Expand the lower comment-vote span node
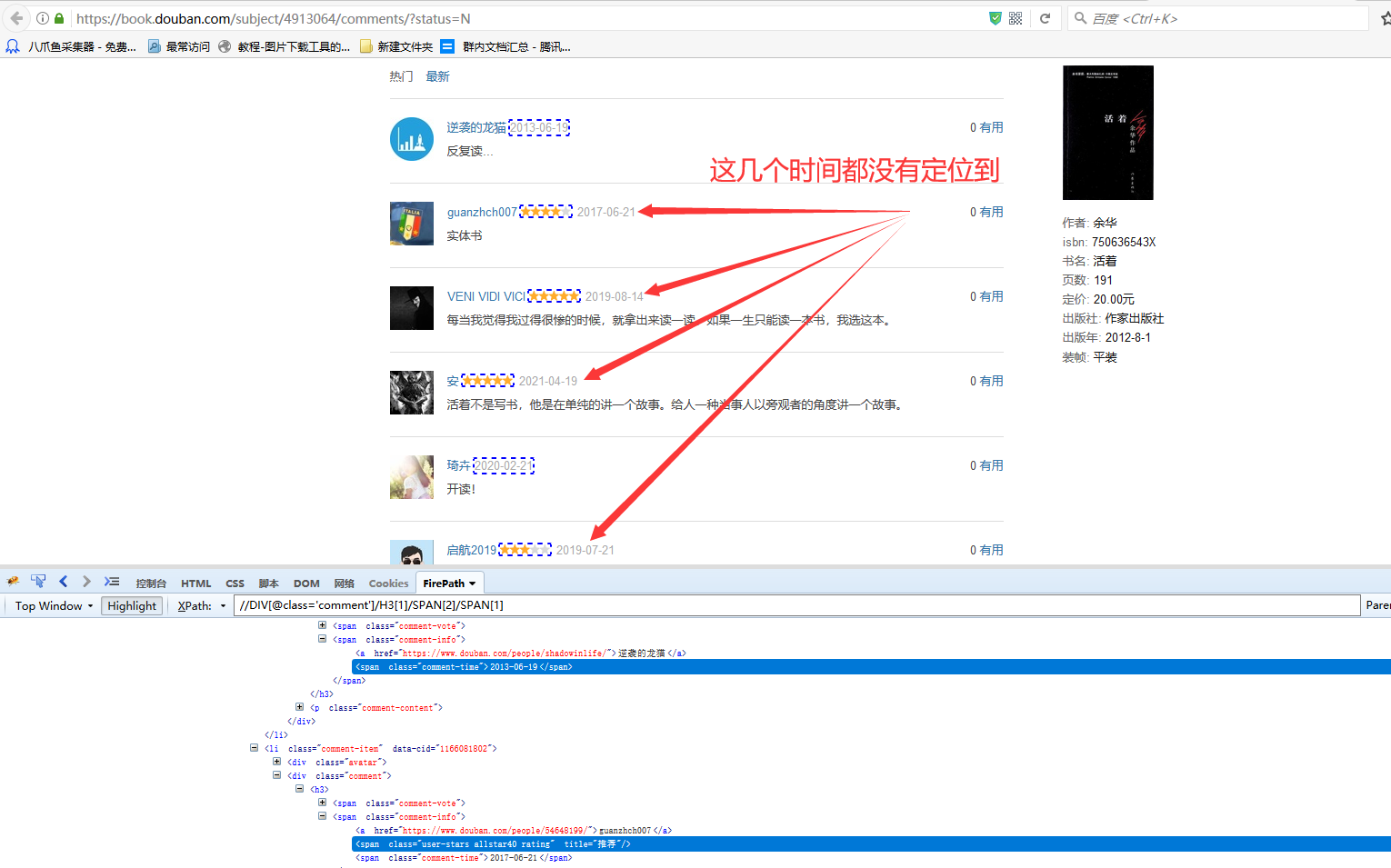This screenshot has height=868, width=1391. pos(322,803)
